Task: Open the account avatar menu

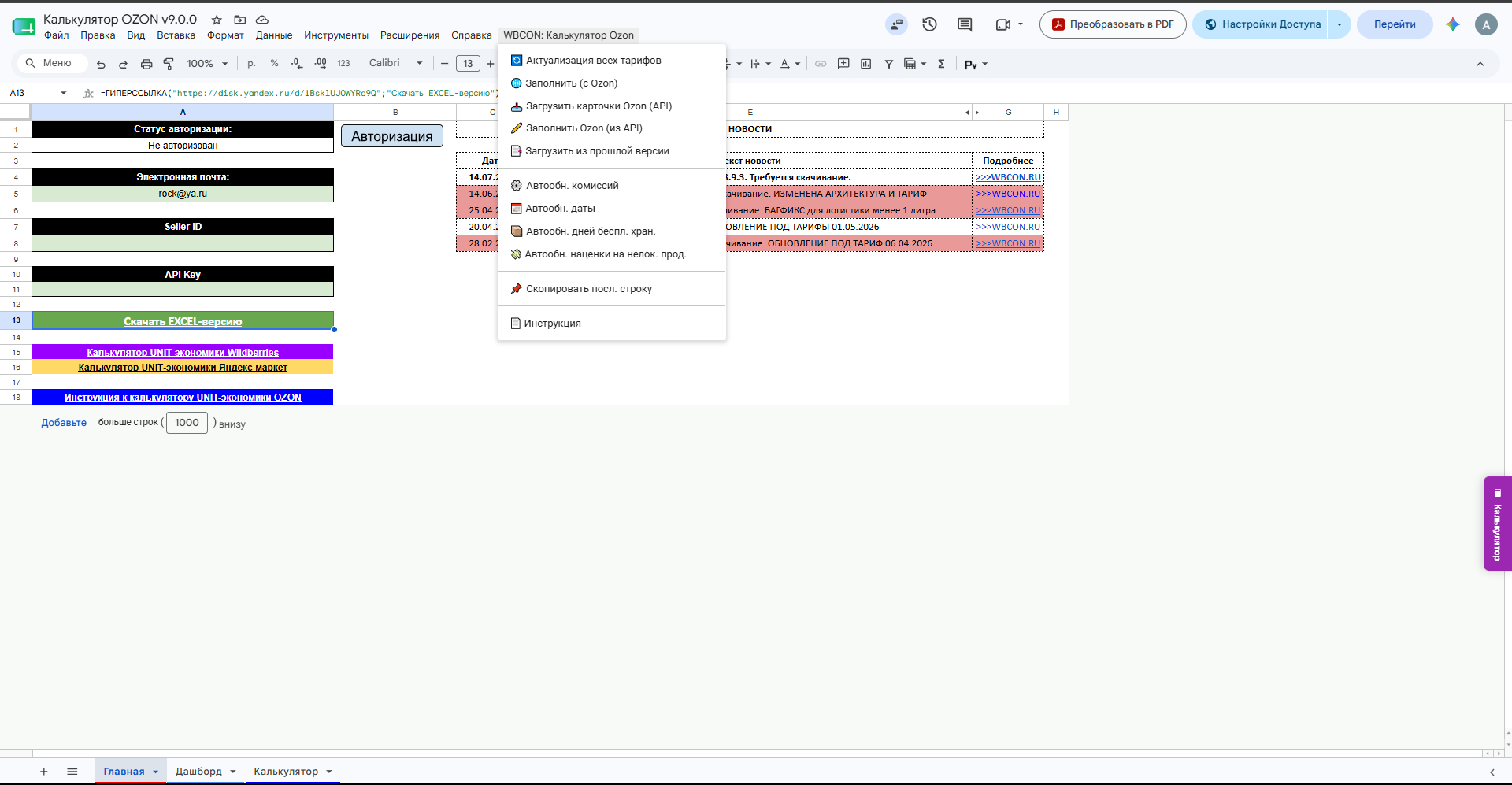Action: (x=1486, y=24)
